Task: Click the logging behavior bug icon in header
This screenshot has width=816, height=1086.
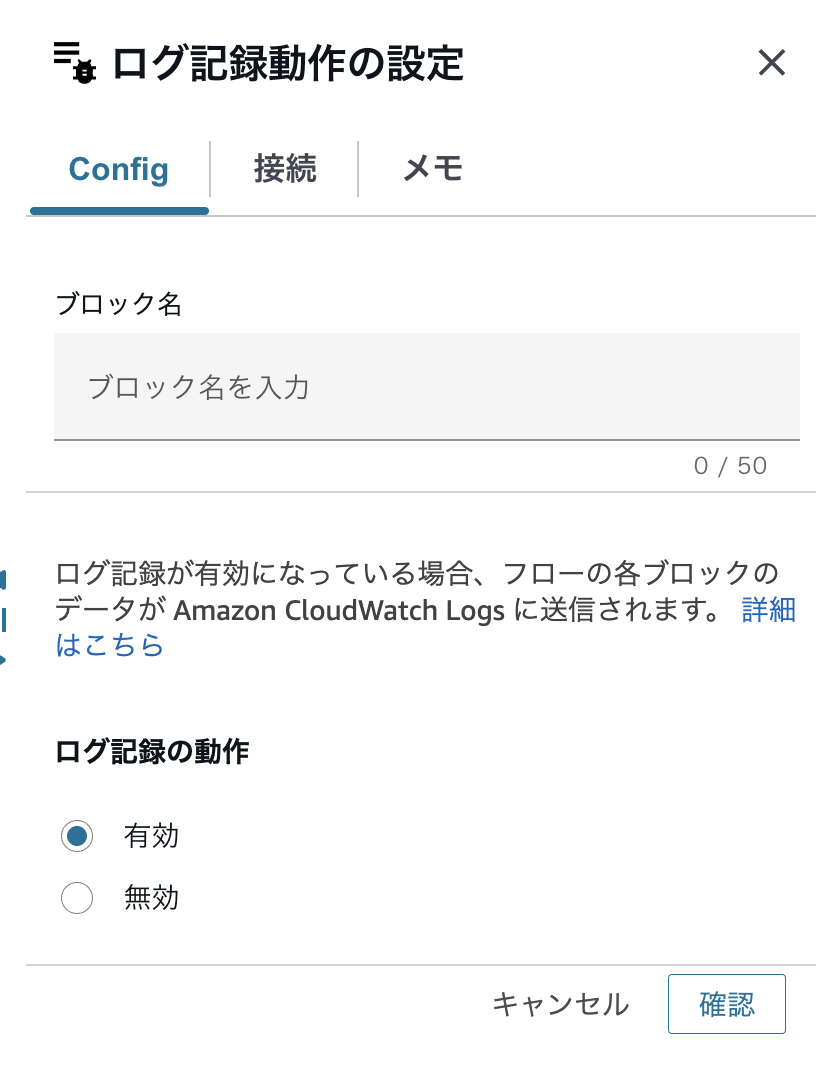Action: coord(85,70)
